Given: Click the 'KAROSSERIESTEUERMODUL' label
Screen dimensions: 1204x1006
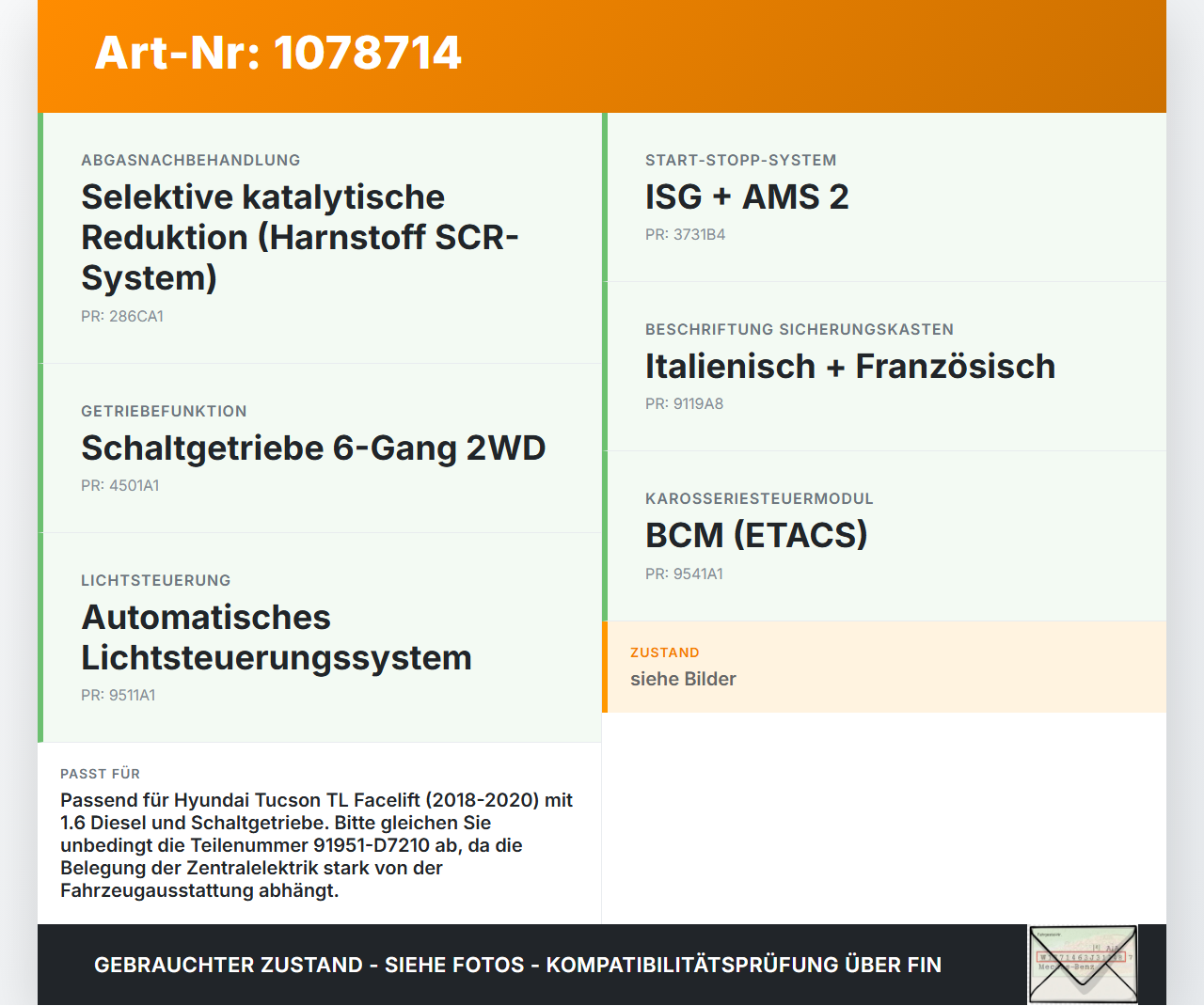Looking at the screenshot, I should coord(759,498).
